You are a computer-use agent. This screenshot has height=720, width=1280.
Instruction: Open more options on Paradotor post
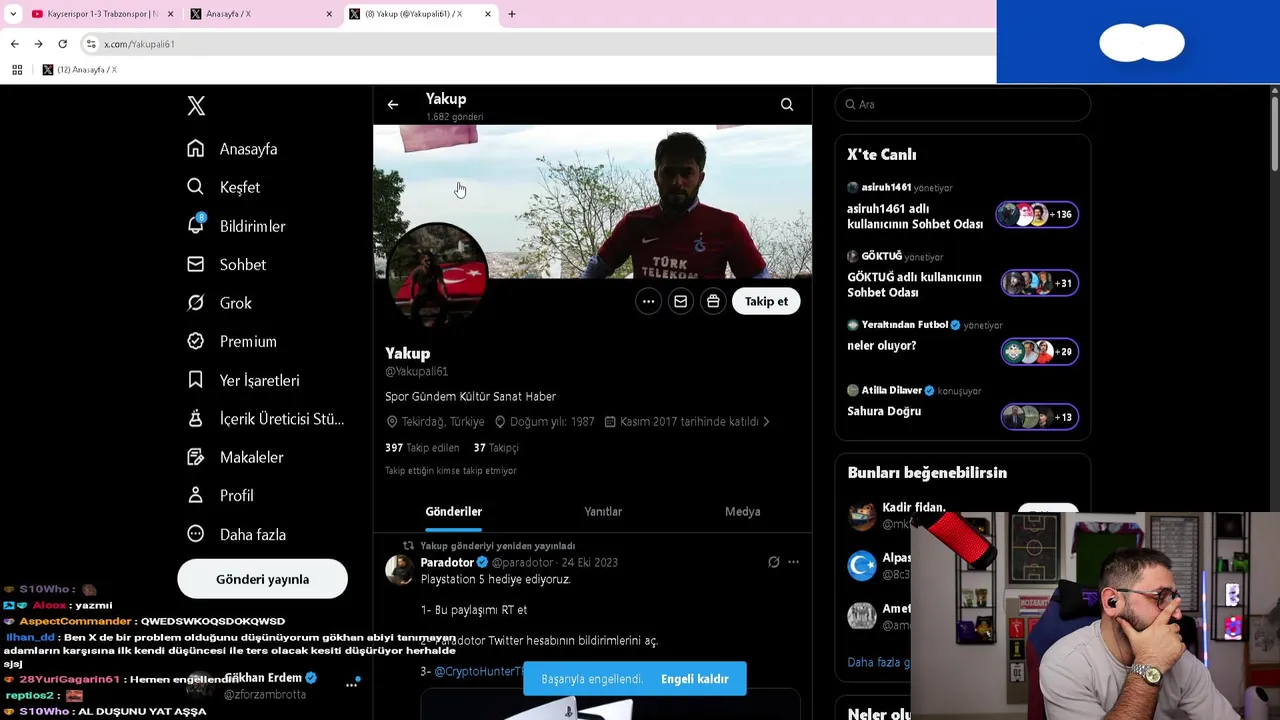793,562
